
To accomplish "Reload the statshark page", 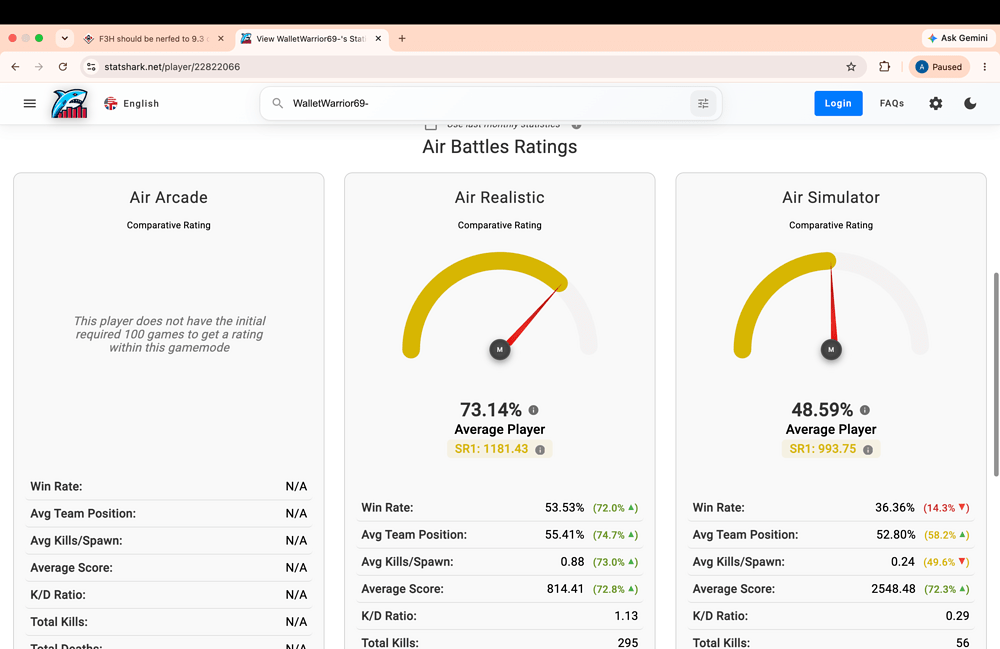I will (62, 67).
